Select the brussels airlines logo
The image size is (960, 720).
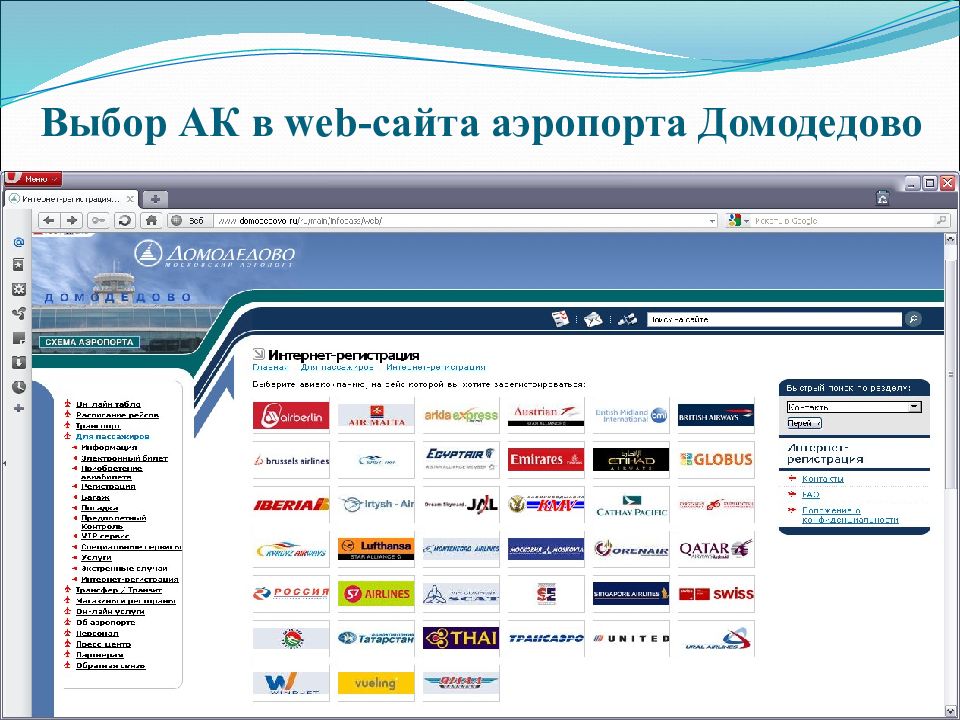point(291,460)
